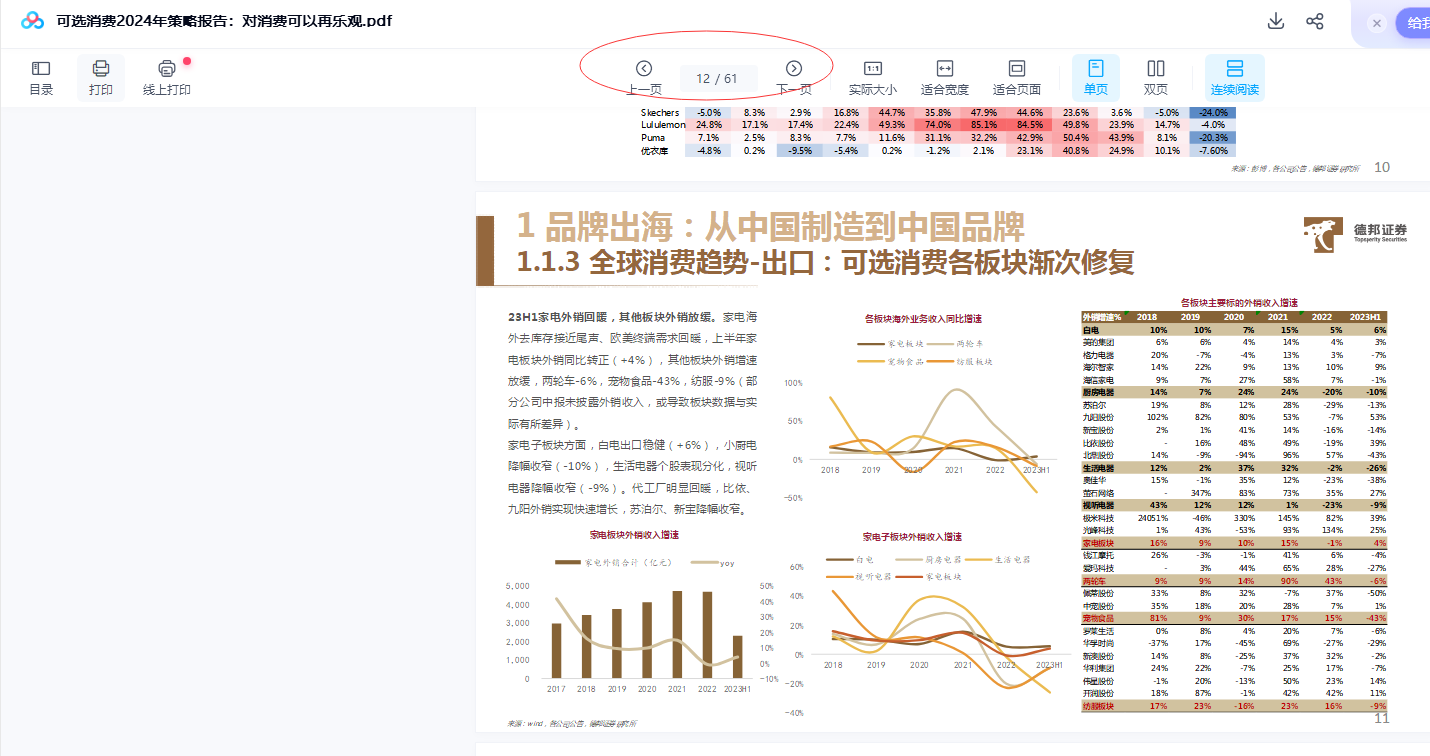Toggle 连续阅读 continuous reading mode
Screen dimensions: 1430x756
click(x=1234, y=77)
